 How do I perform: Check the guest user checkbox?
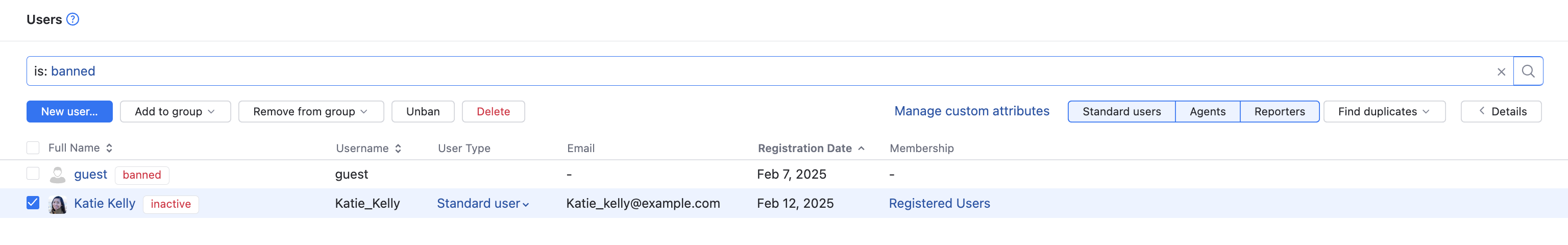pyautogui.click(x=33, y=174)
